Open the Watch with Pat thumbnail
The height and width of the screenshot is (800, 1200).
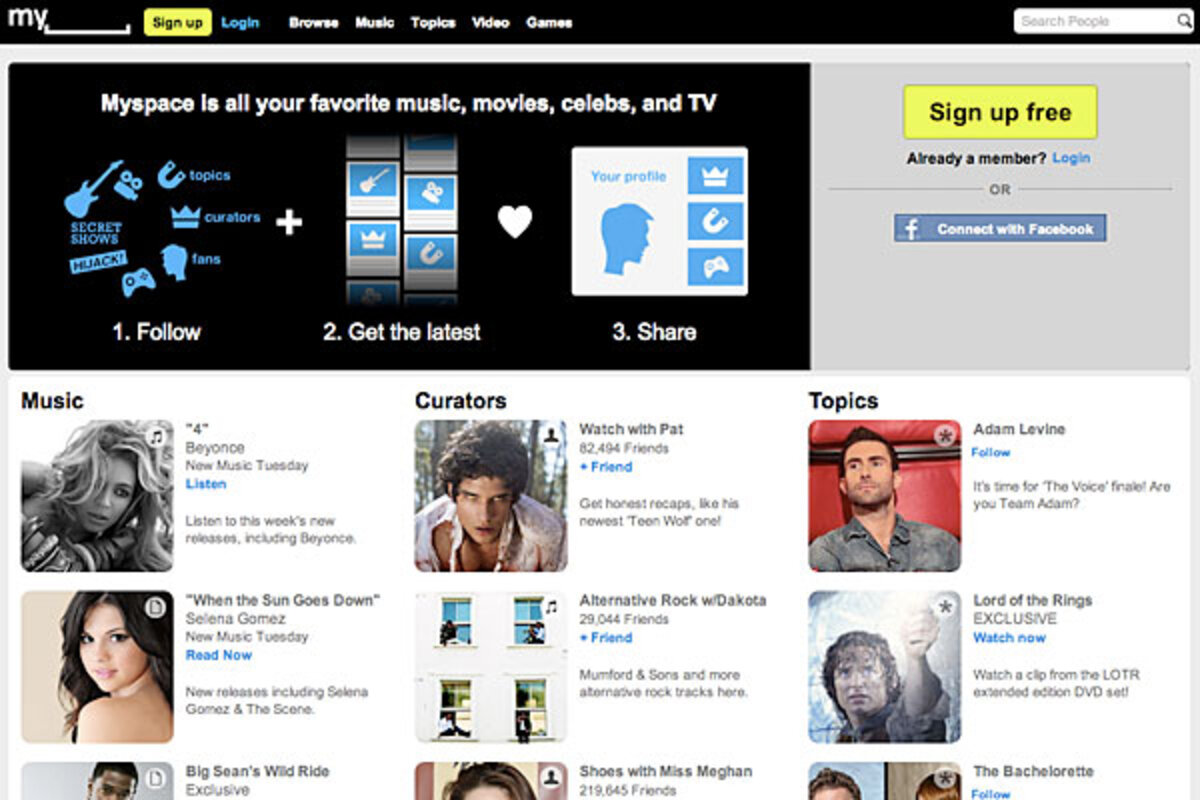click(491, 496)
